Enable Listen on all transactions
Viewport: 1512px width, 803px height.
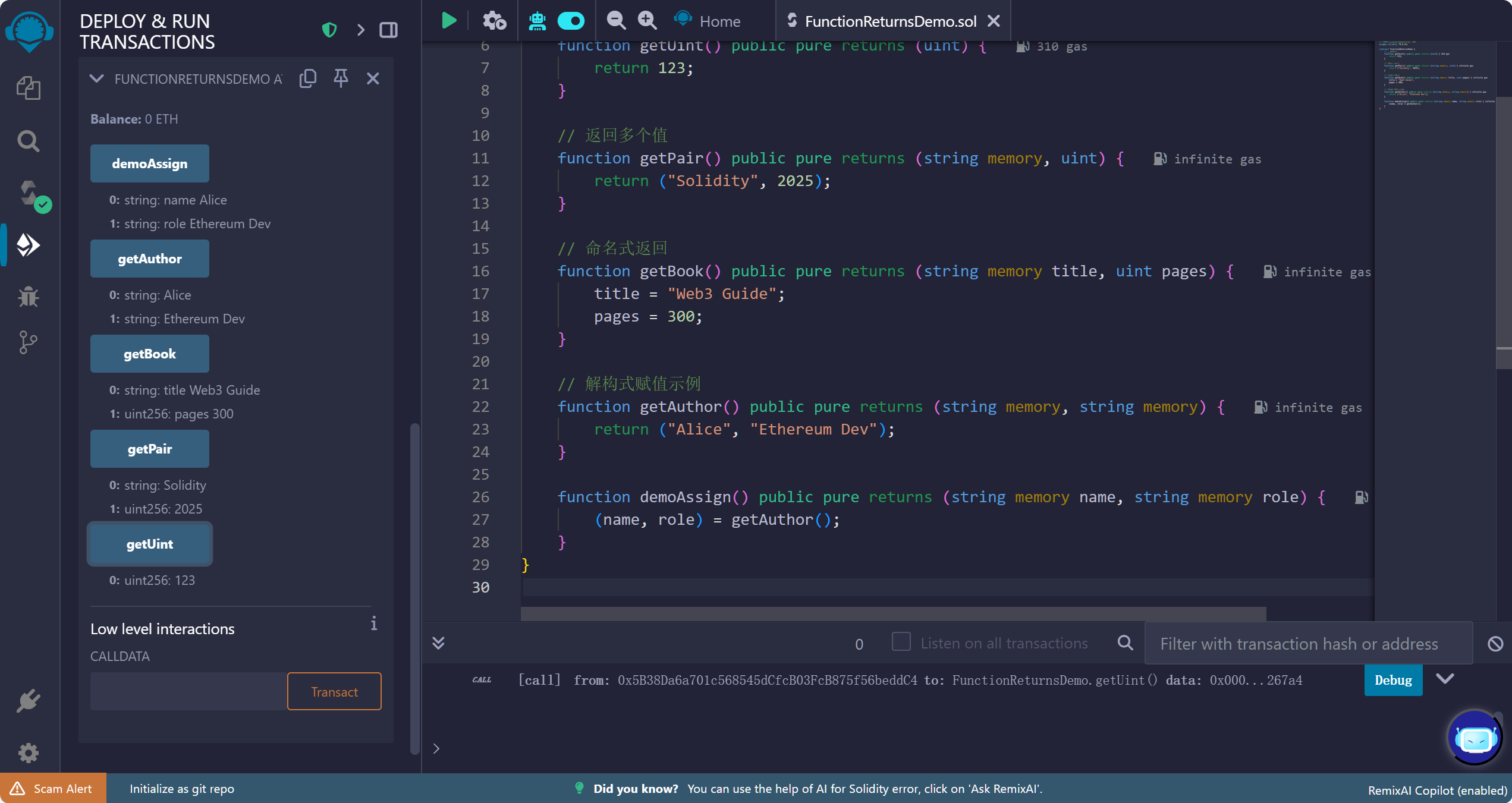901,643
